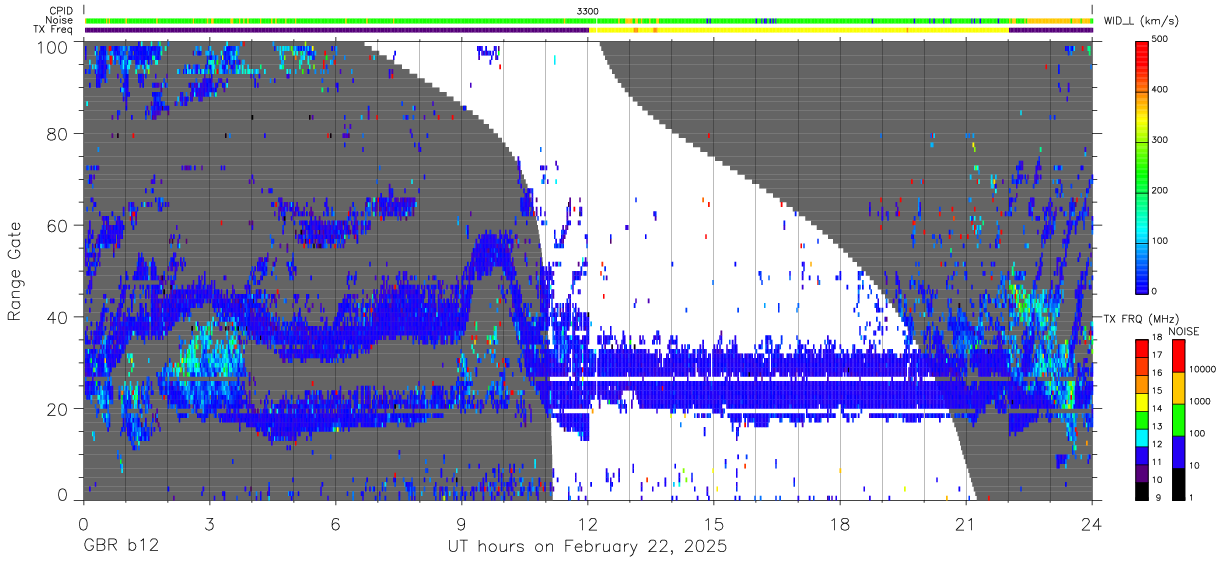Click the CPID label at top left

pos(61,10)
